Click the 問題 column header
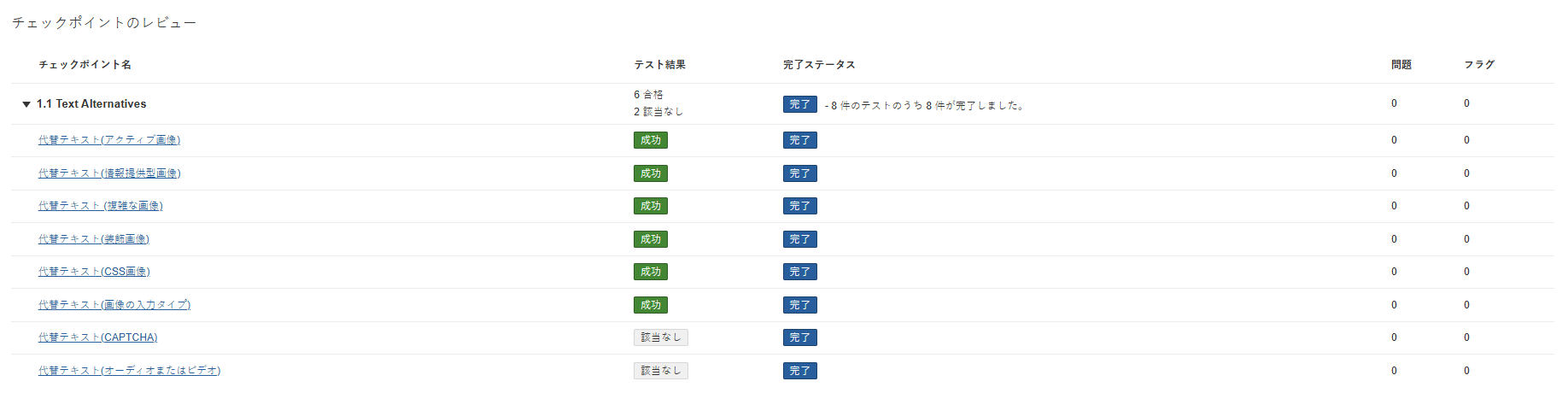The image size is (1568, 393). tap(1401, 65)
